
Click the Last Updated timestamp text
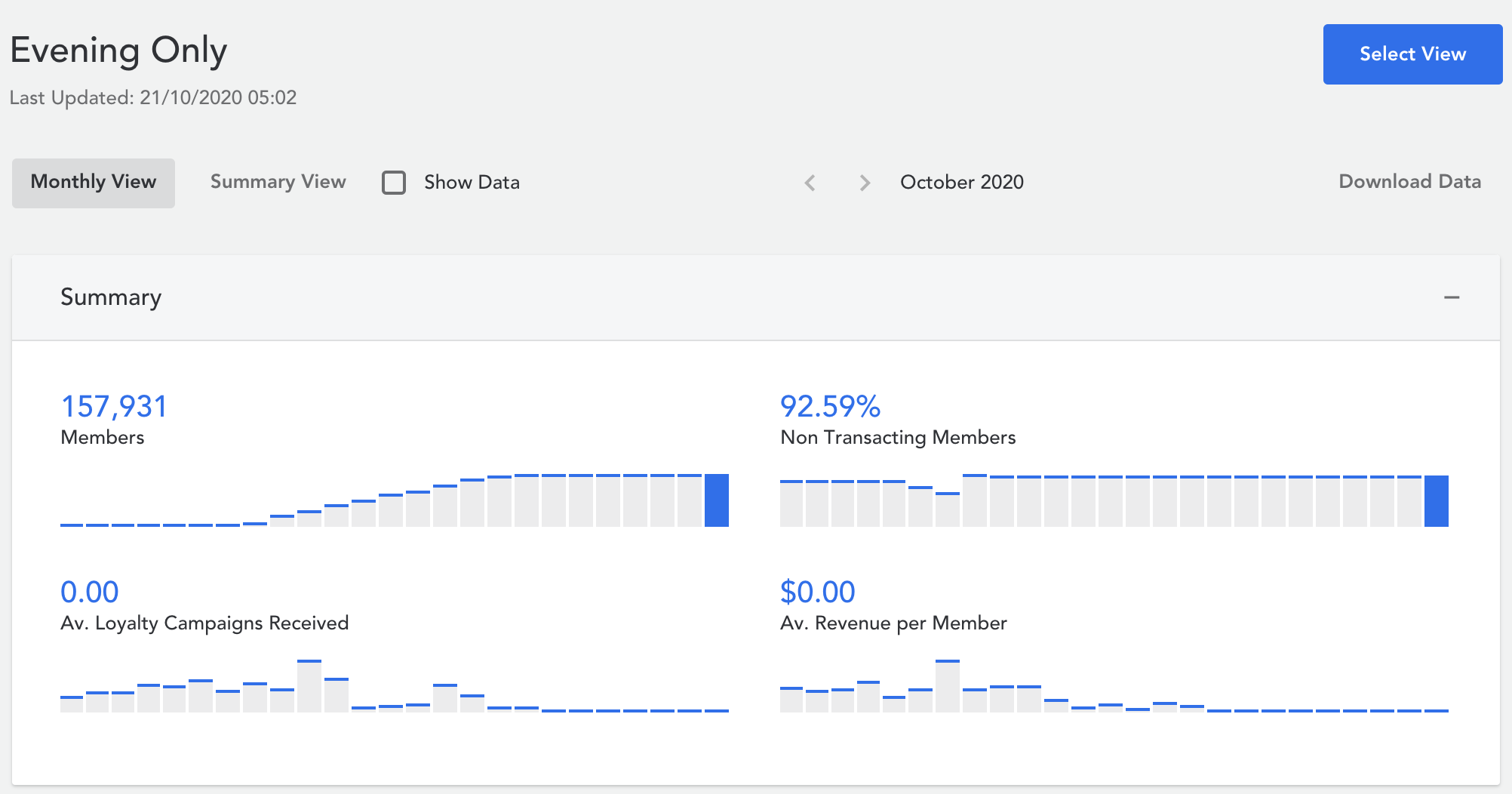(x=153, y=98)
